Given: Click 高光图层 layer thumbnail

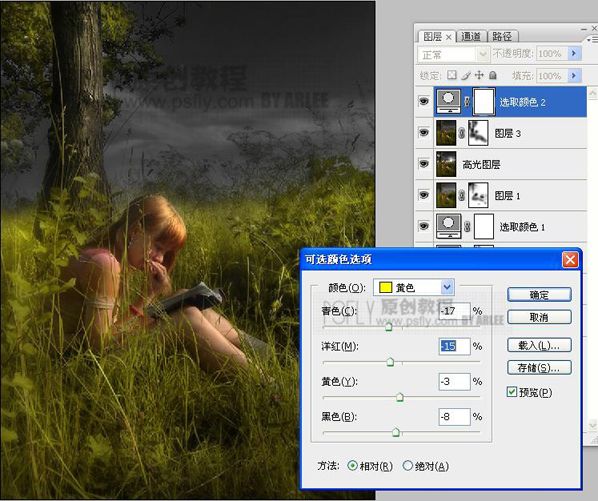Looking at the screenshot, I should click(x=446, y=164).
